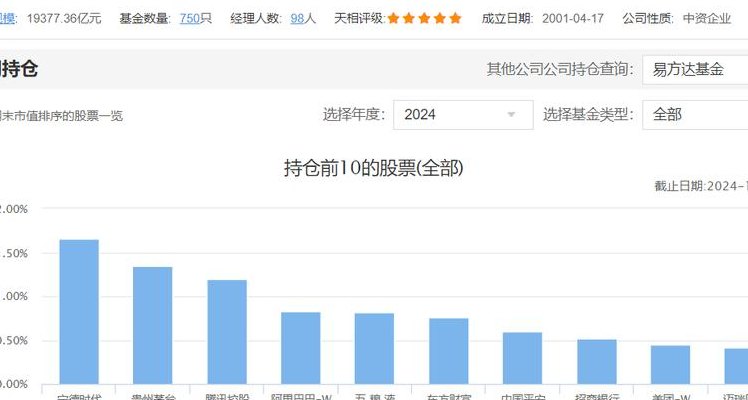Screen dimensions: 748x400
Task: Click the 天相评级 label
Action: [360, 19]
